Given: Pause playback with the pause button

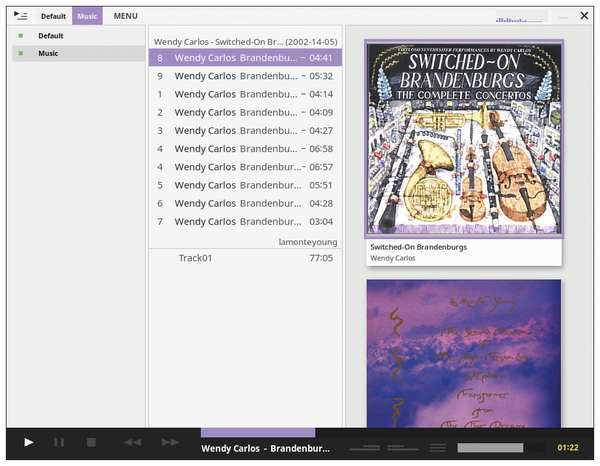Looking at the screenshot, I should coord(59,442).
